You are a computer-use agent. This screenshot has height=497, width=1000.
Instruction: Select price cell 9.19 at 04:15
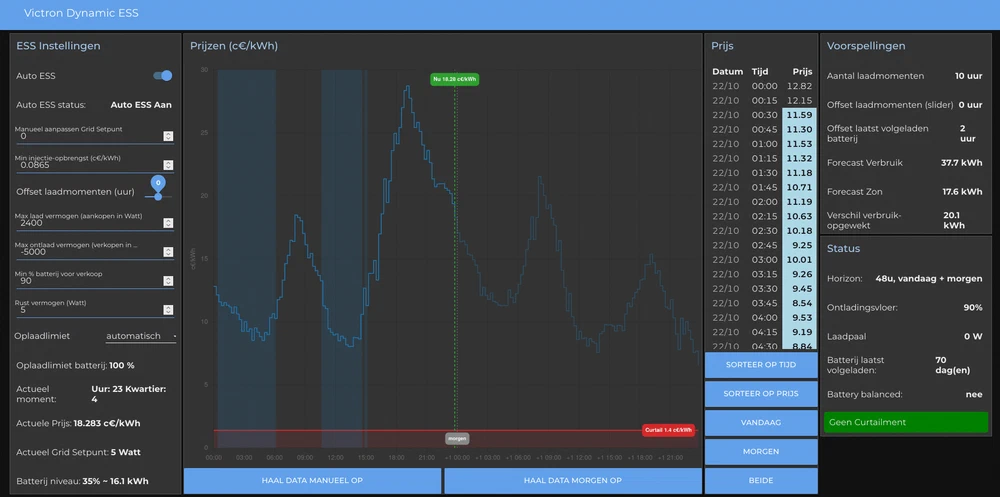(799, 332)
